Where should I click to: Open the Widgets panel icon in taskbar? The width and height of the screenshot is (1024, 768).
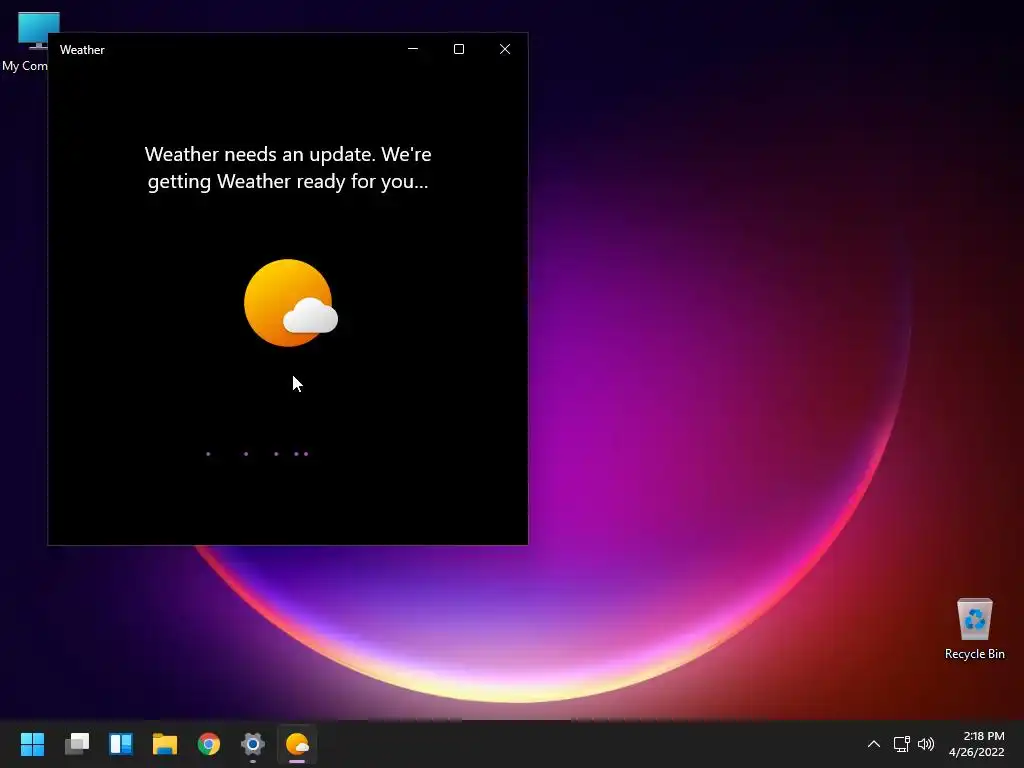[121, 744]
